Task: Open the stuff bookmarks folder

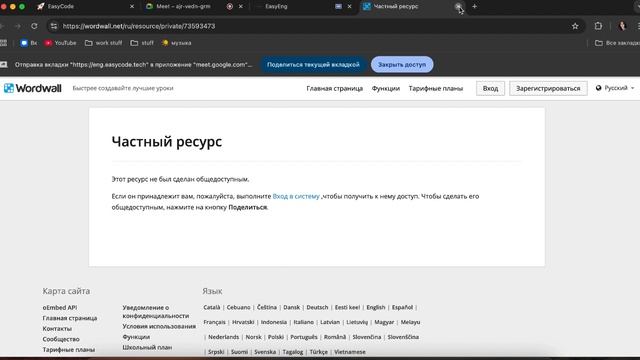Action: 142,43
